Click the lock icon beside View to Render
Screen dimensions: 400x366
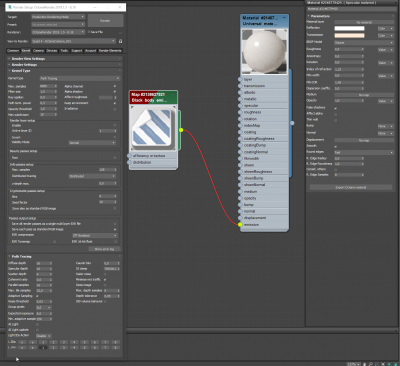coord(120,41)
